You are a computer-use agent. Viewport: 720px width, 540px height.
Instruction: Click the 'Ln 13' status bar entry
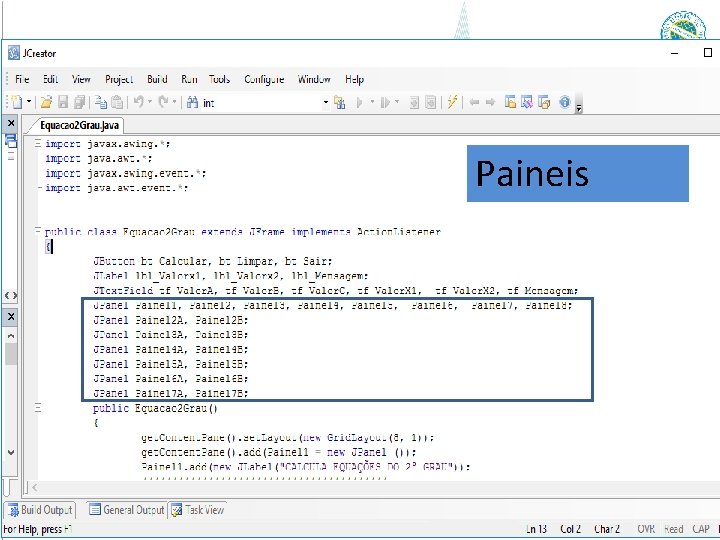click(536, 529)
